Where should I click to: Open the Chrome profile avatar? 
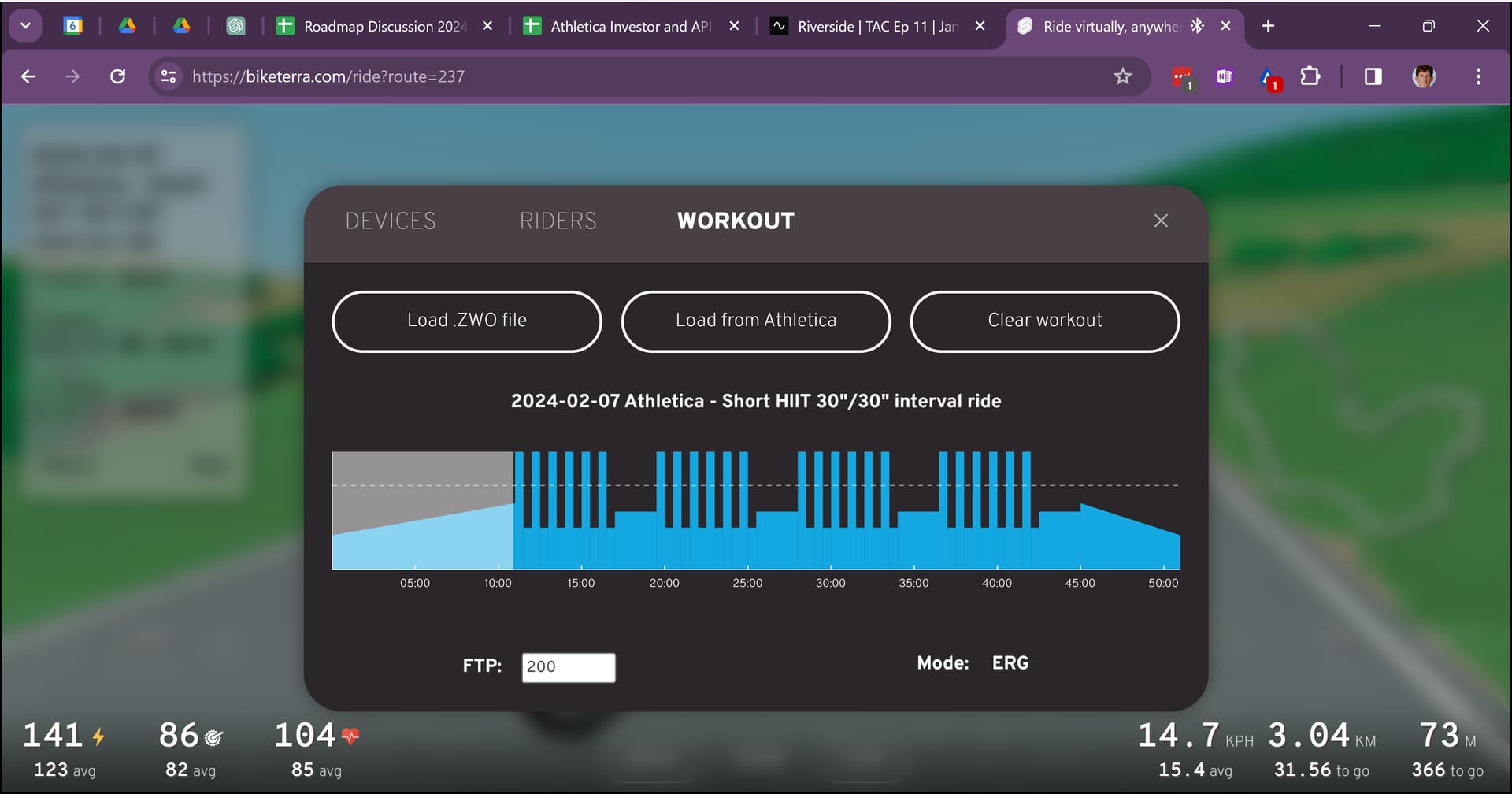point(1424,76)
